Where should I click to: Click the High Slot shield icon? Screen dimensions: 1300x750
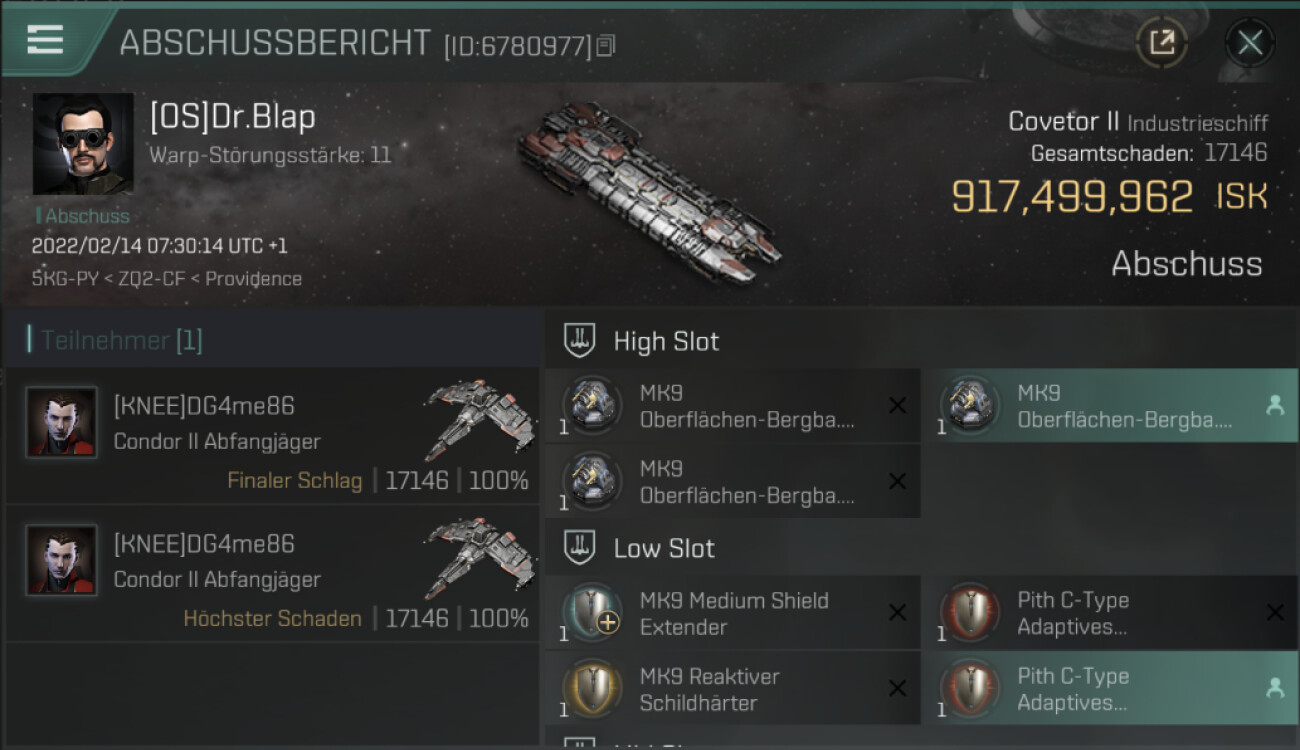tap(580, 341)
